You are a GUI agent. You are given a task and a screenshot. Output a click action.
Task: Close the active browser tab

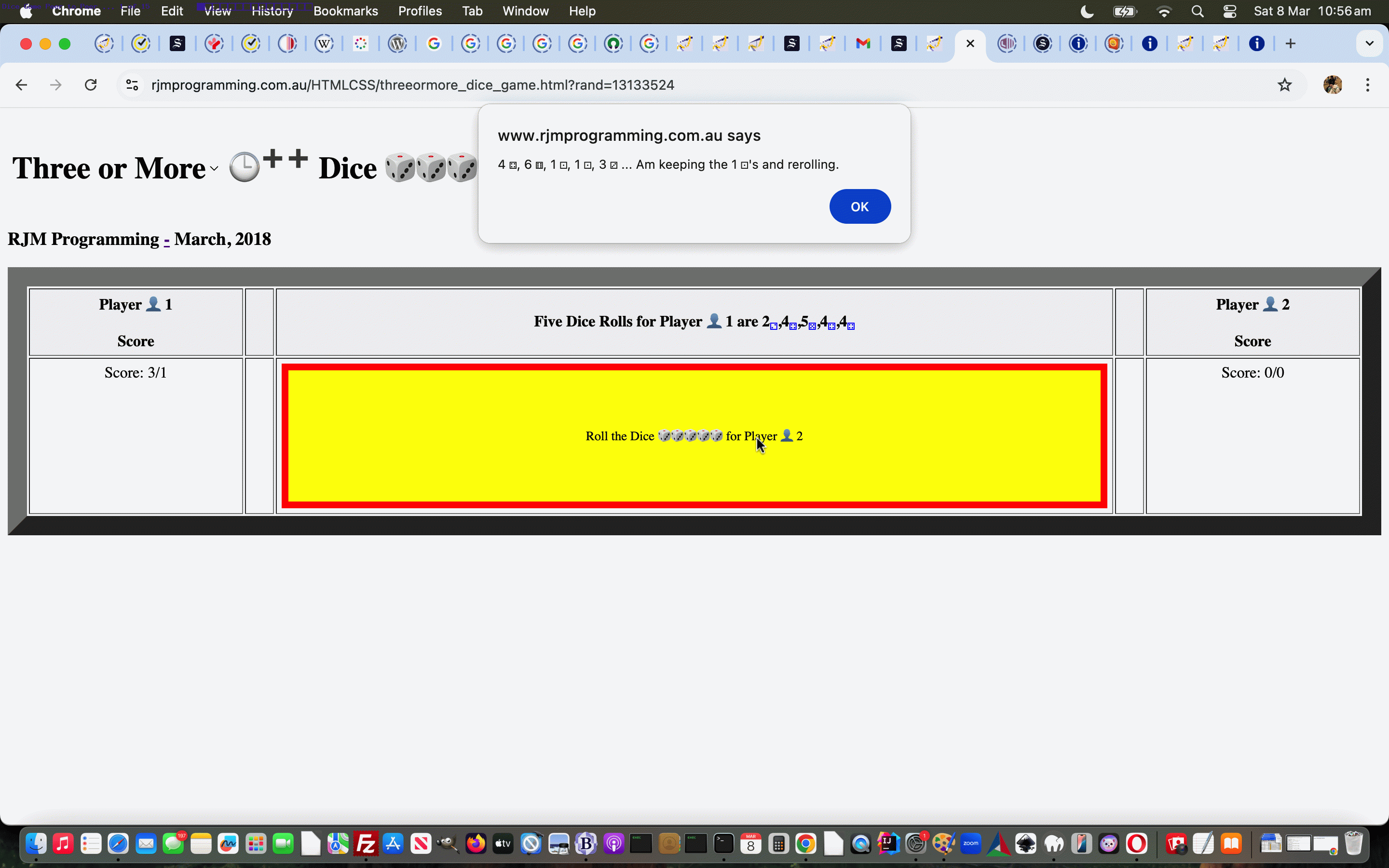pyautogui.click(x=970, y=43)
